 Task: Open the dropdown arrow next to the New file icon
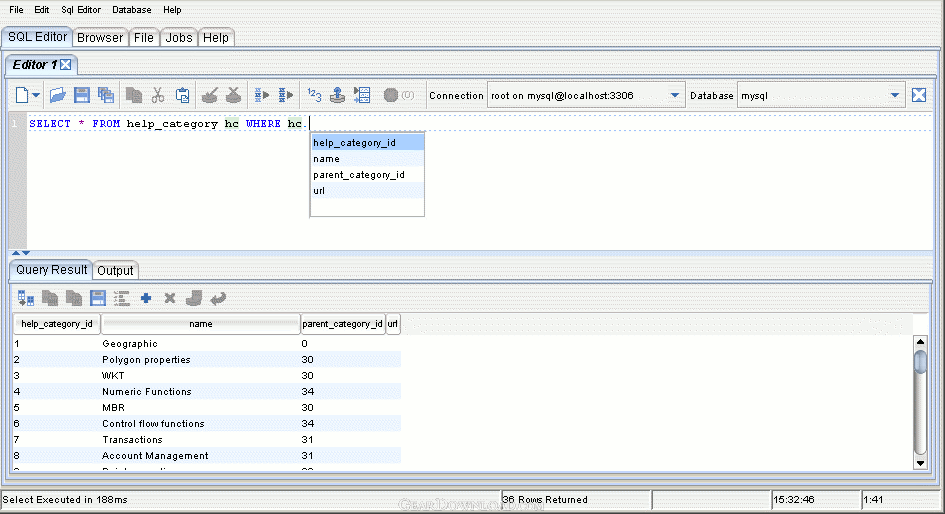pyautogui.click(x=36, y=95)
